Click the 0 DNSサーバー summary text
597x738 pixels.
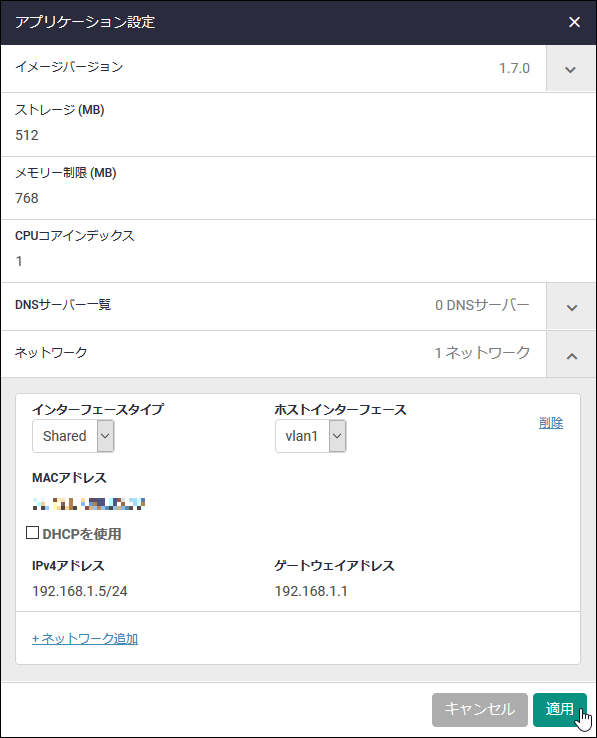(x=482, y=305)
